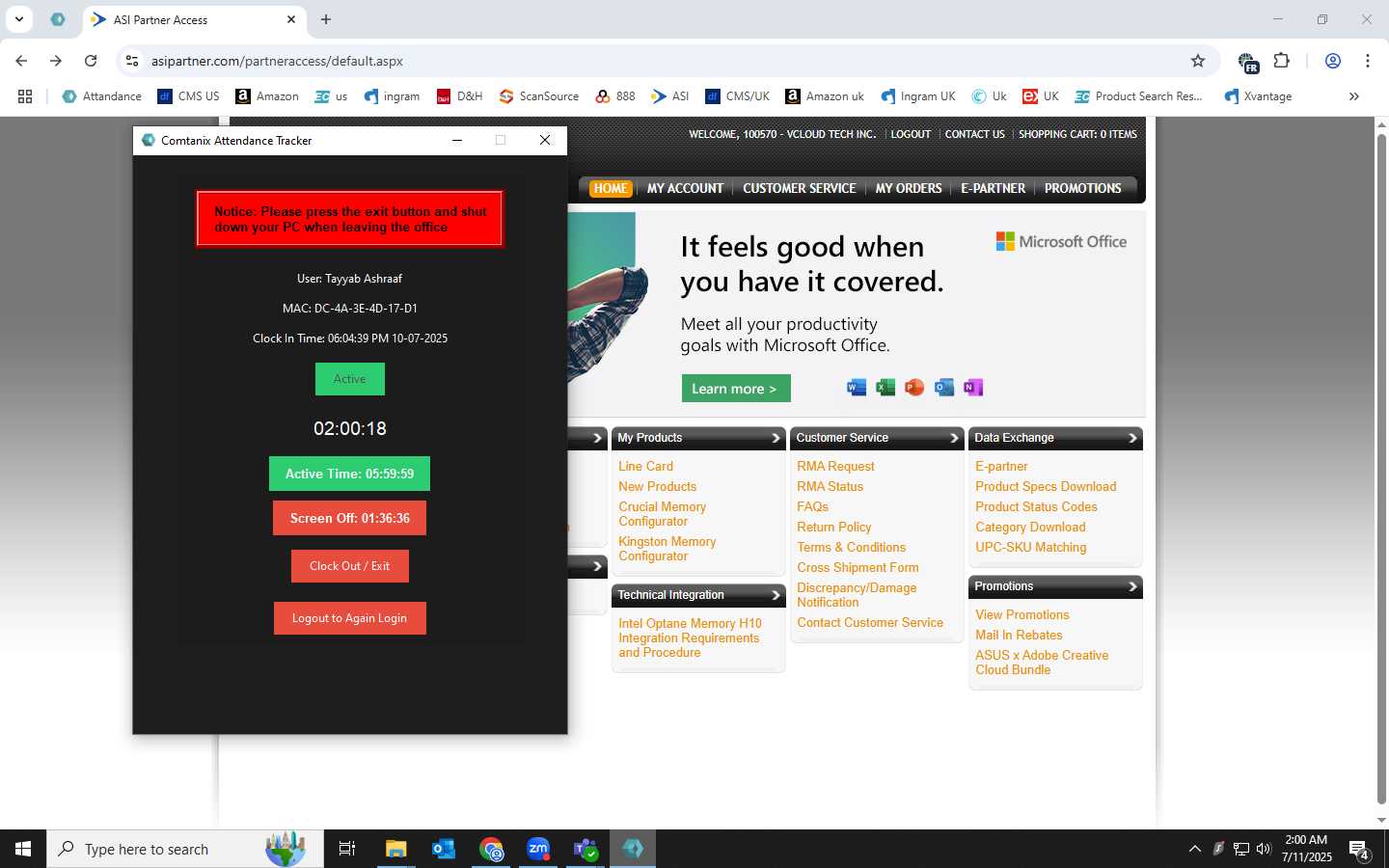The height and width of the screenshot is (868, 1389).
Task: Show hidden system tray icons
Action: coord(1194,849)
